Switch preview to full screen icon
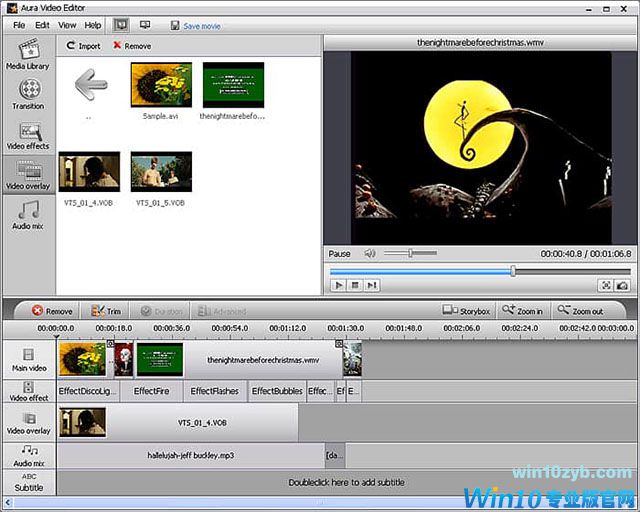 (606, 285)
